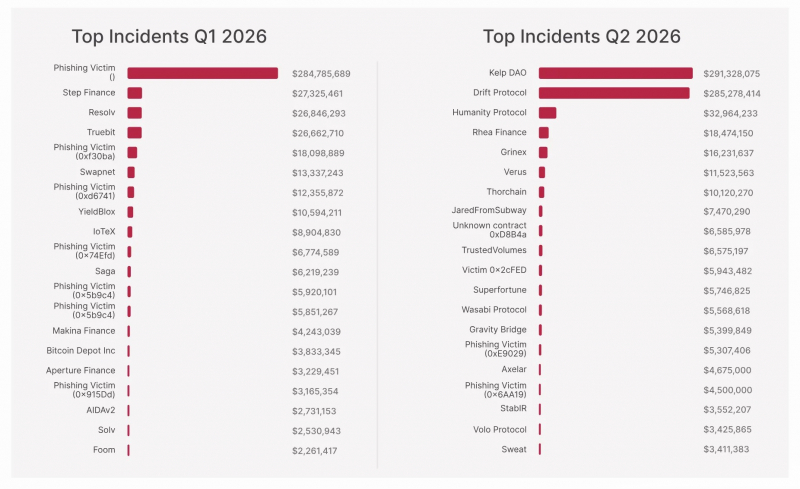Select the Thorchain label
The width and height of the screenshot is (800, 489).
(506, 192)
